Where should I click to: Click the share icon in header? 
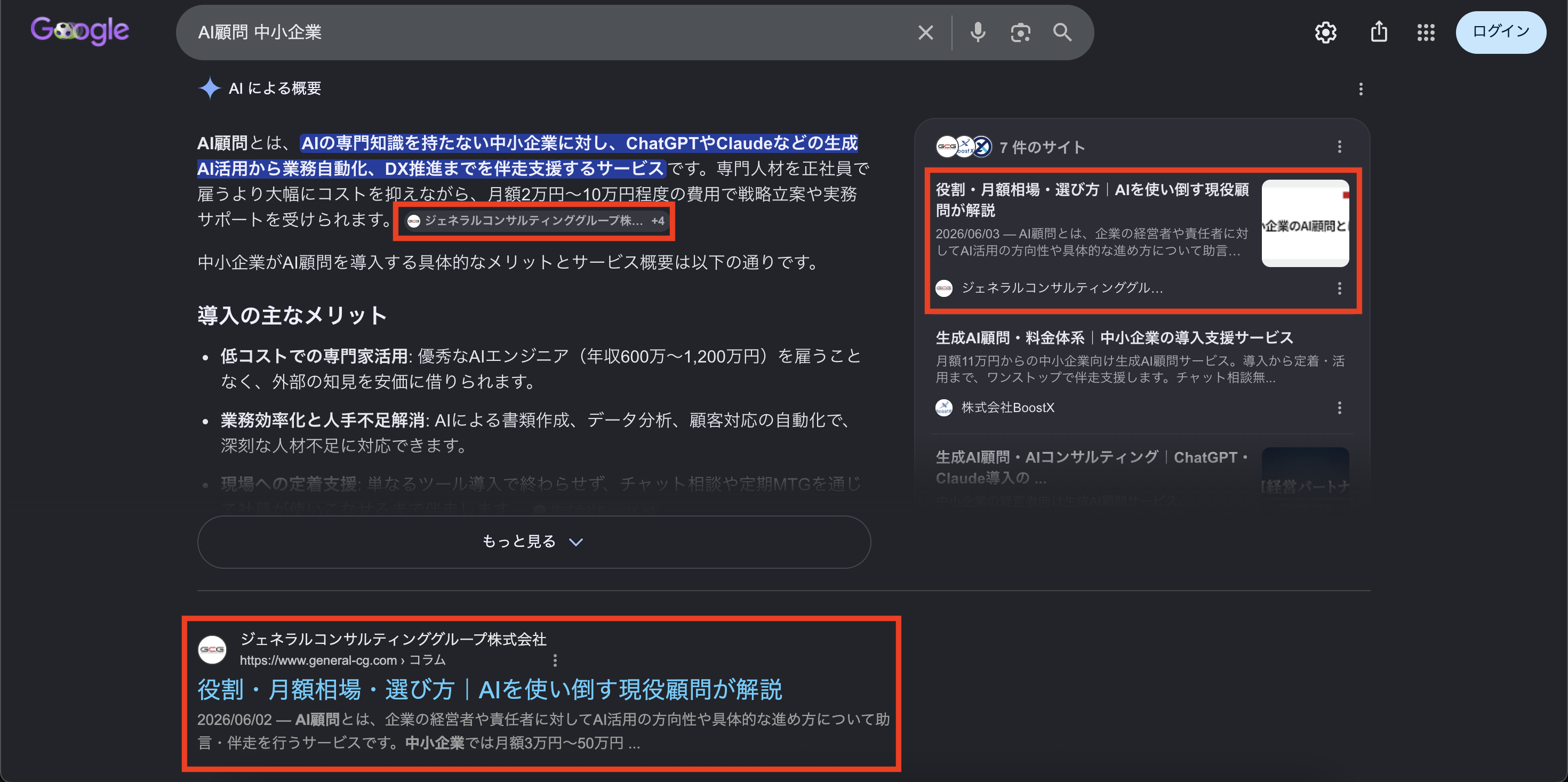1379,31
